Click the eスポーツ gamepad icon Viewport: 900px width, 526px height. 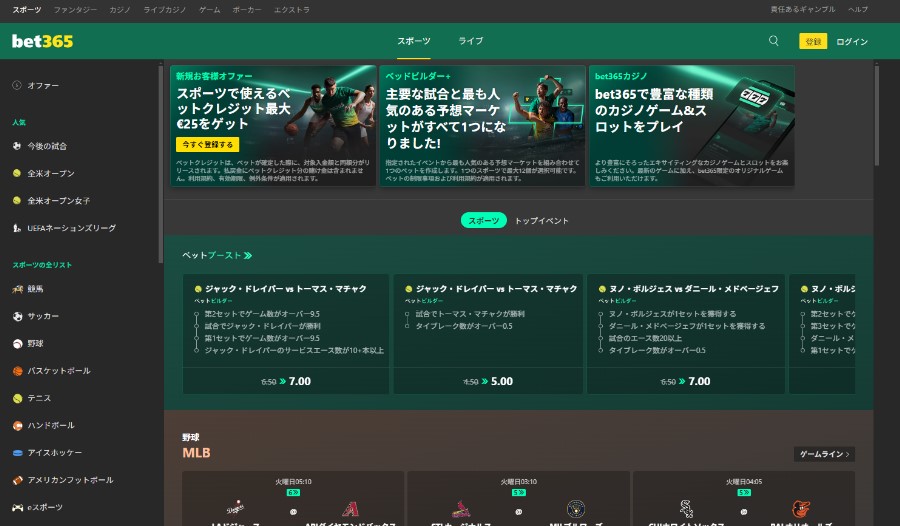(17, 507)
